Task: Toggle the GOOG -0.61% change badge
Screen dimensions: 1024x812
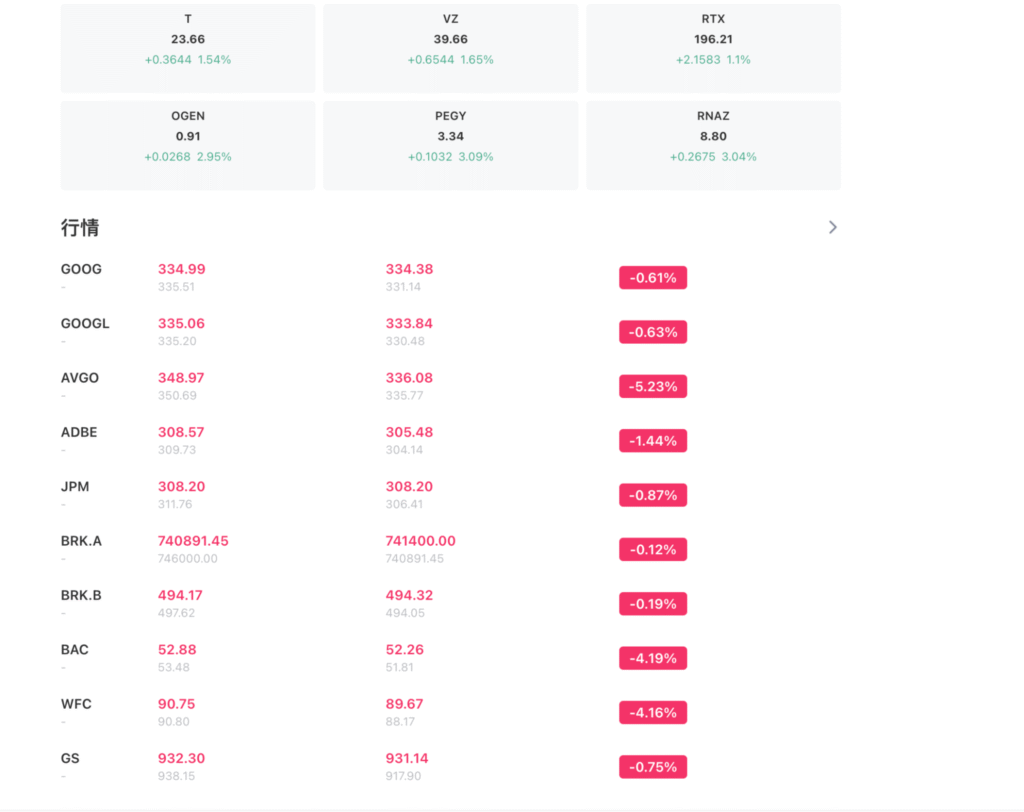Action: 653,278
